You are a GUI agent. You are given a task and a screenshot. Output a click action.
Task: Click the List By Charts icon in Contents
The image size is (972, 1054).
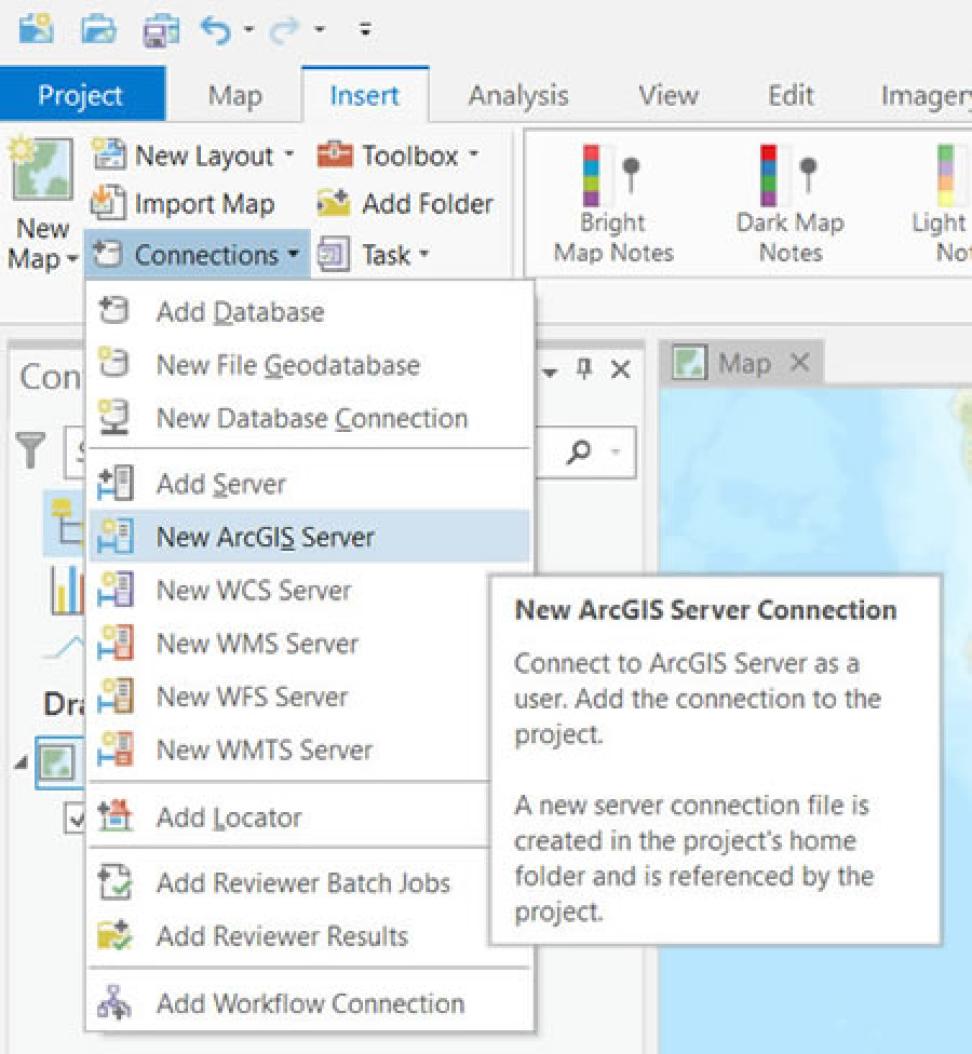(67, 590)
